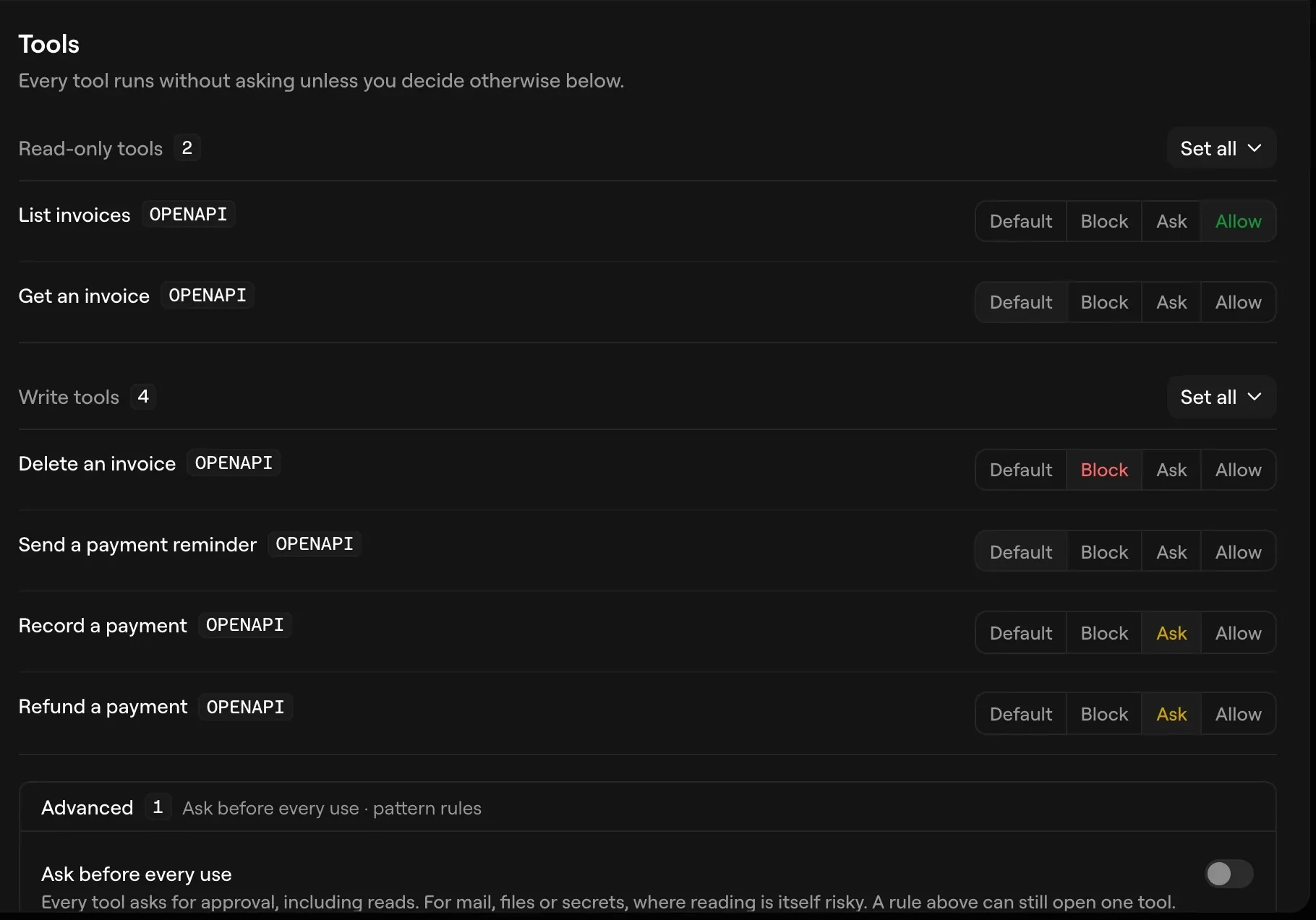1316x920 pixels.
Task: Open the Write tools Set all dropdown
Action: tap(1221, 397)
